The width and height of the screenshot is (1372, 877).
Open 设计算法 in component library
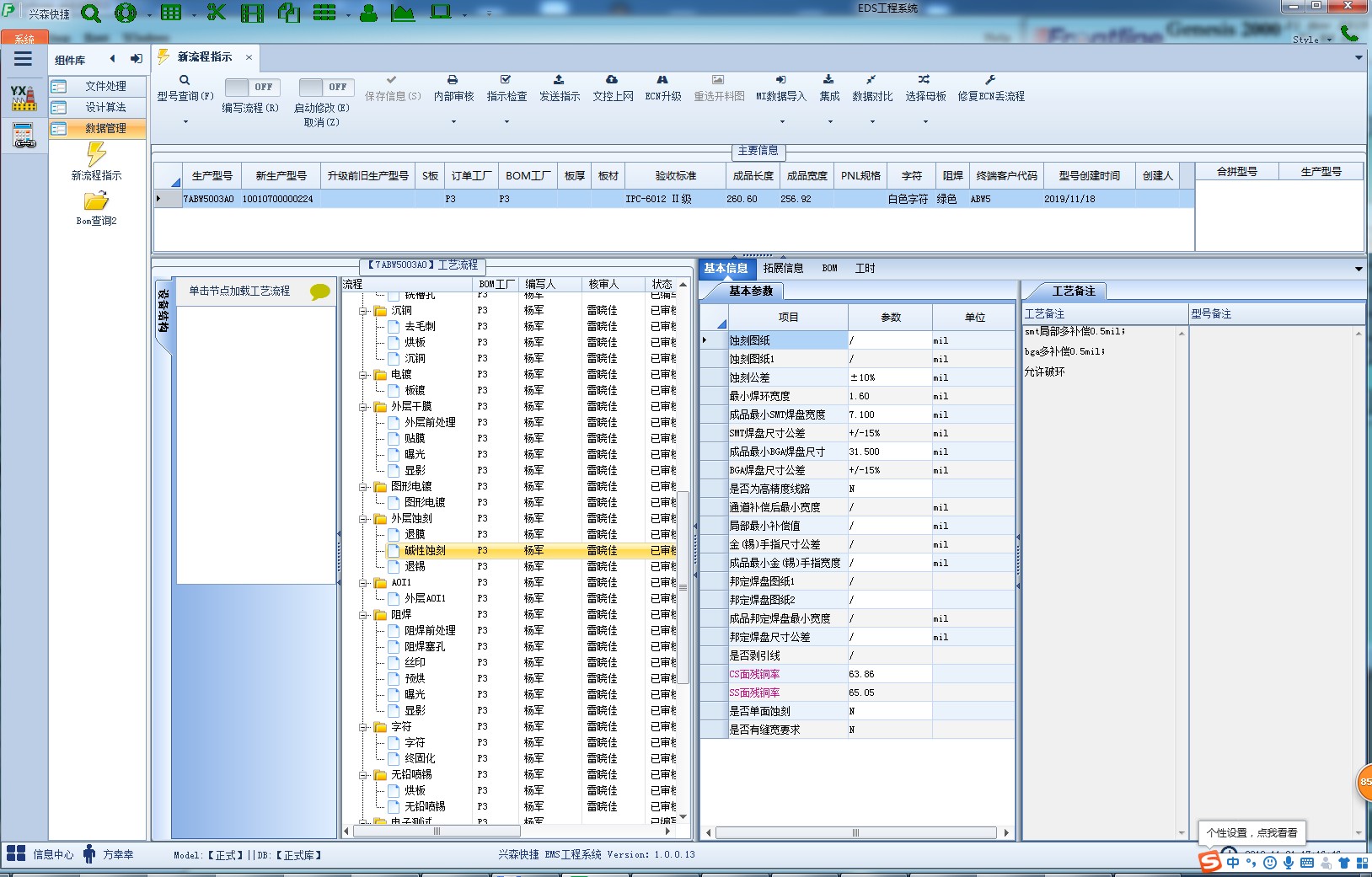[98, 107]
